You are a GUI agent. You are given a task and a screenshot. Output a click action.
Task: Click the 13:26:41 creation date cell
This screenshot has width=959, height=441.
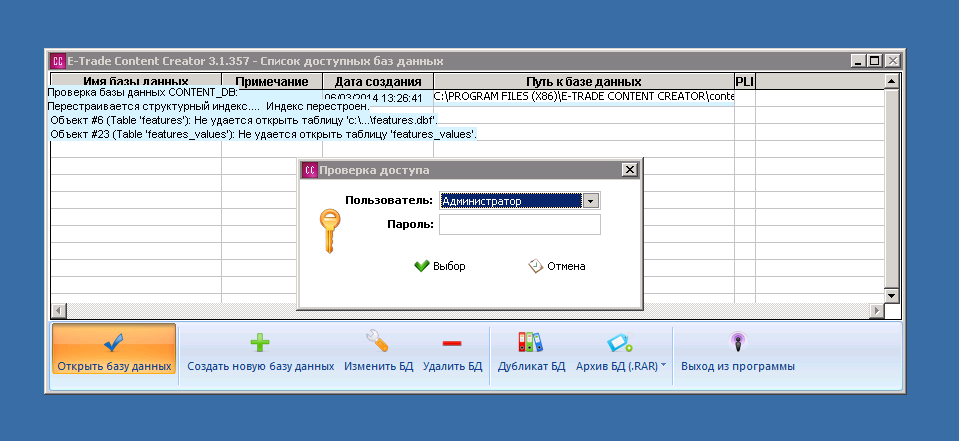pyautogui.click(x=378, y=98)
